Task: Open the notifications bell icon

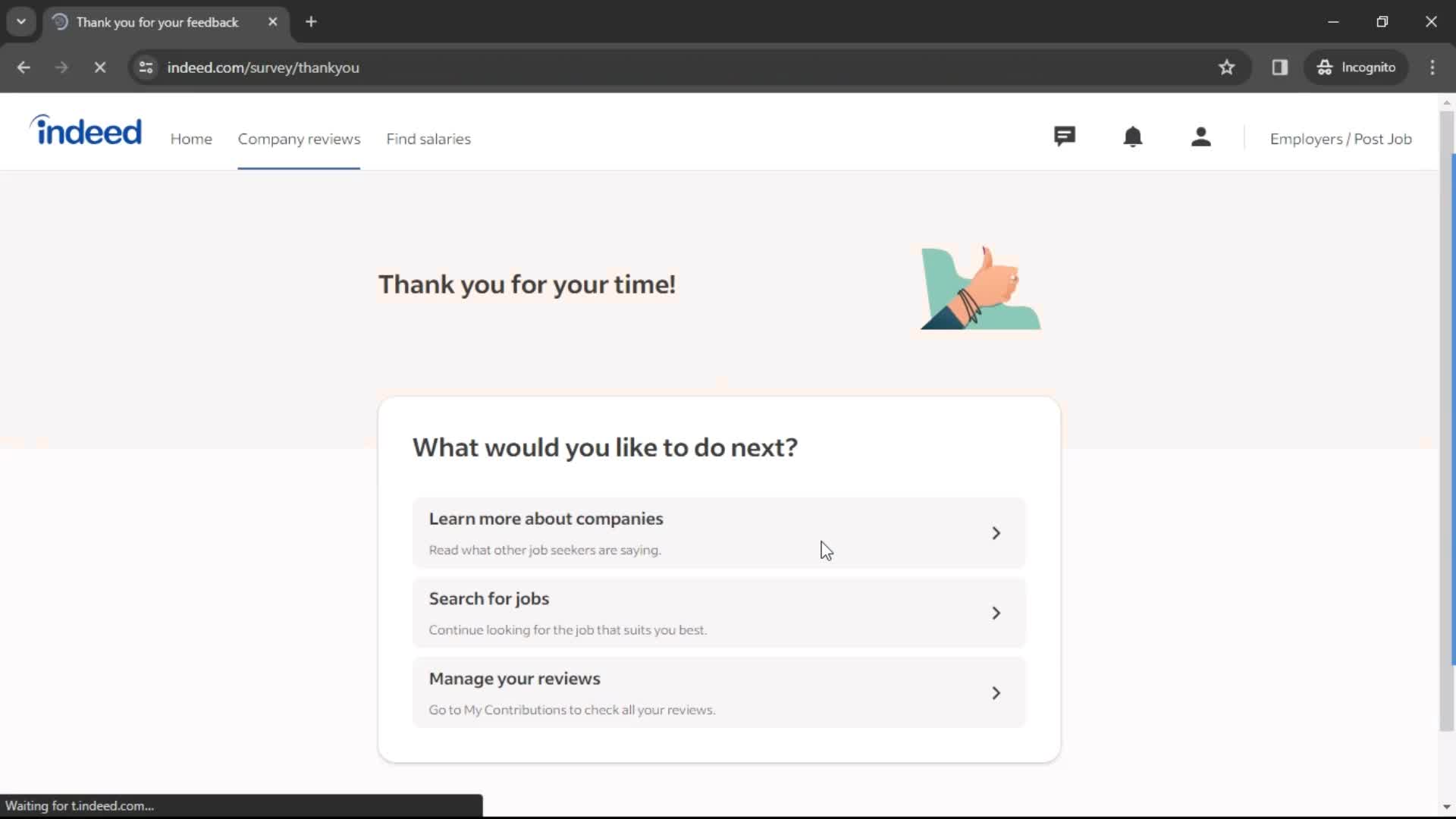Action: click(1134, 138)
